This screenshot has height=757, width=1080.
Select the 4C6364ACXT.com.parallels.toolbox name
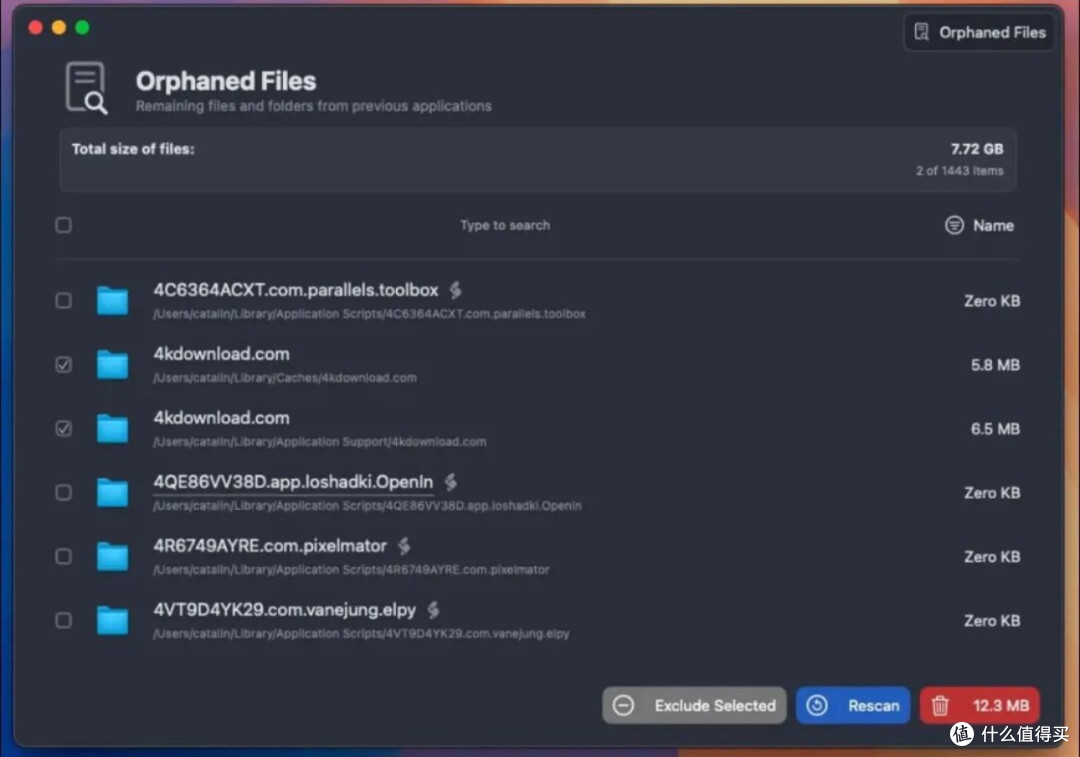coord(295,290)
